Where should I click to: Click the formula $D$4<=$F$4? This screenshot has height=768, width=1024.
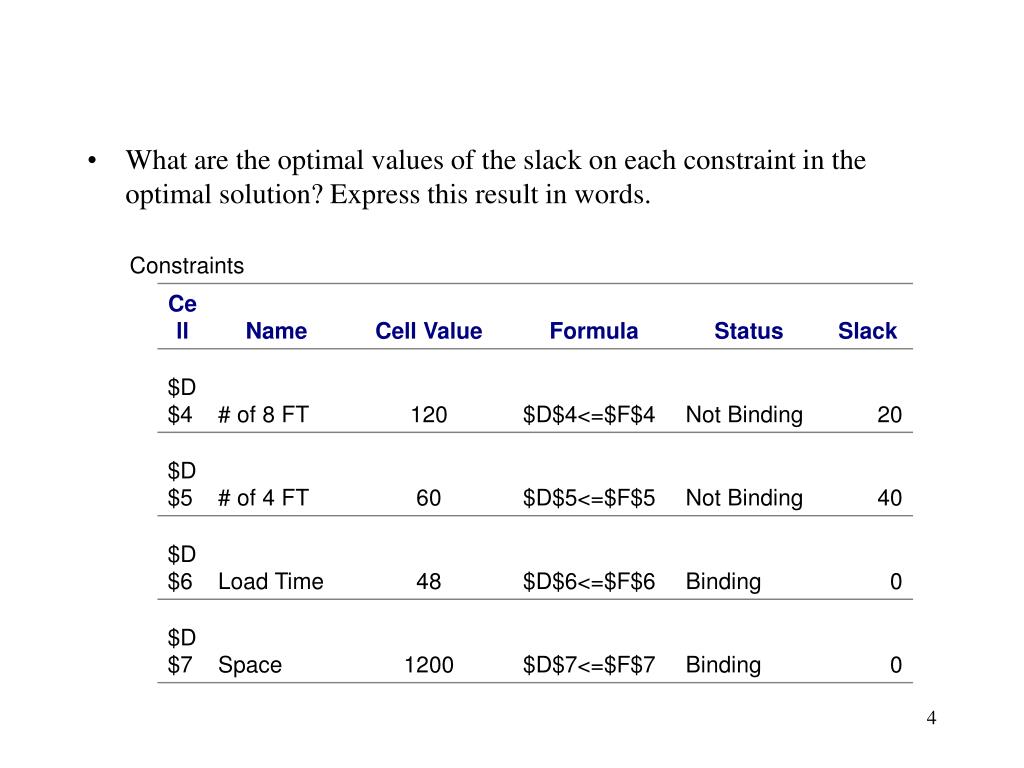588,415
